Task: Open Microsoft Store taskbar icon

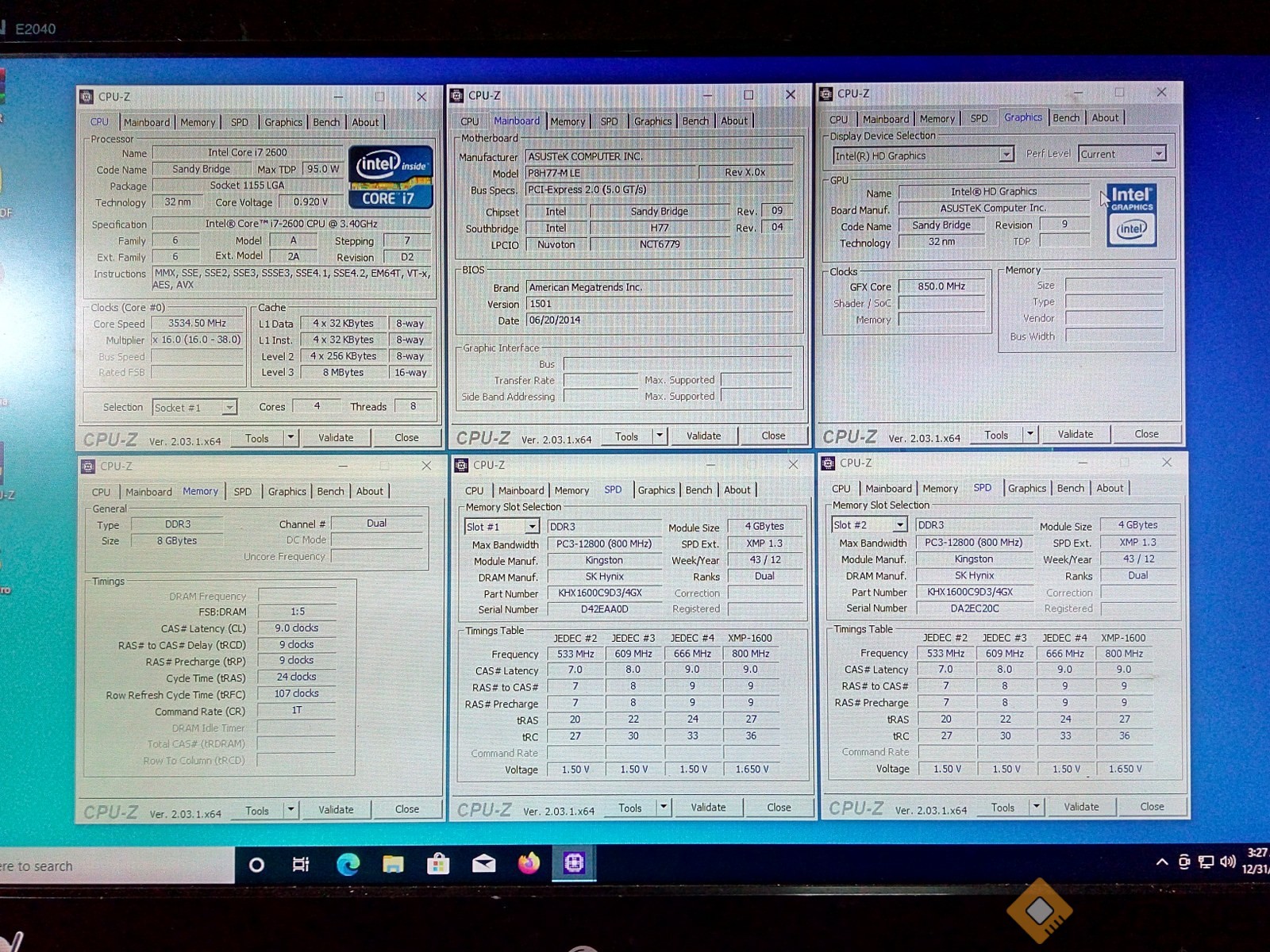Action: [437, 864]
